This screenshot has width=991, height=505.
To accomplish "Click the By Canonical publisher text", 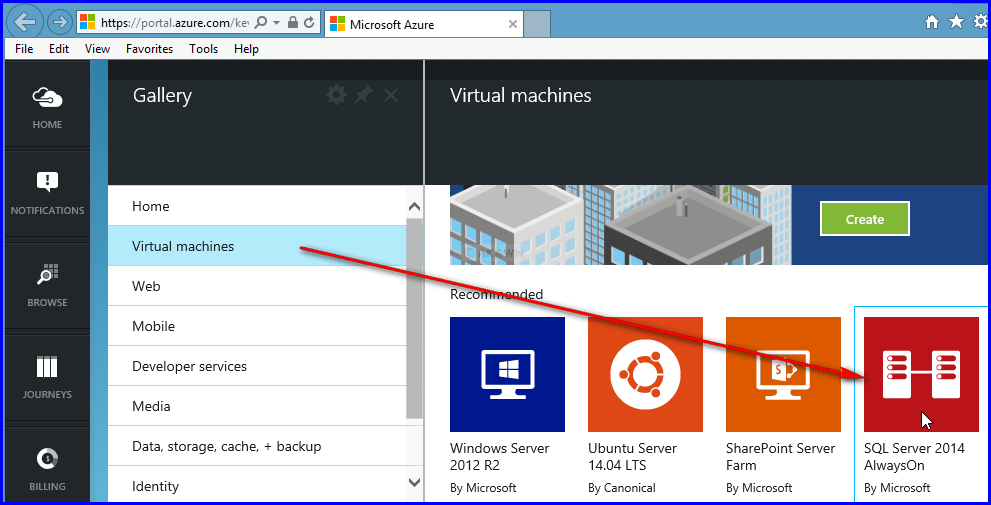I will tap(621, 487).
